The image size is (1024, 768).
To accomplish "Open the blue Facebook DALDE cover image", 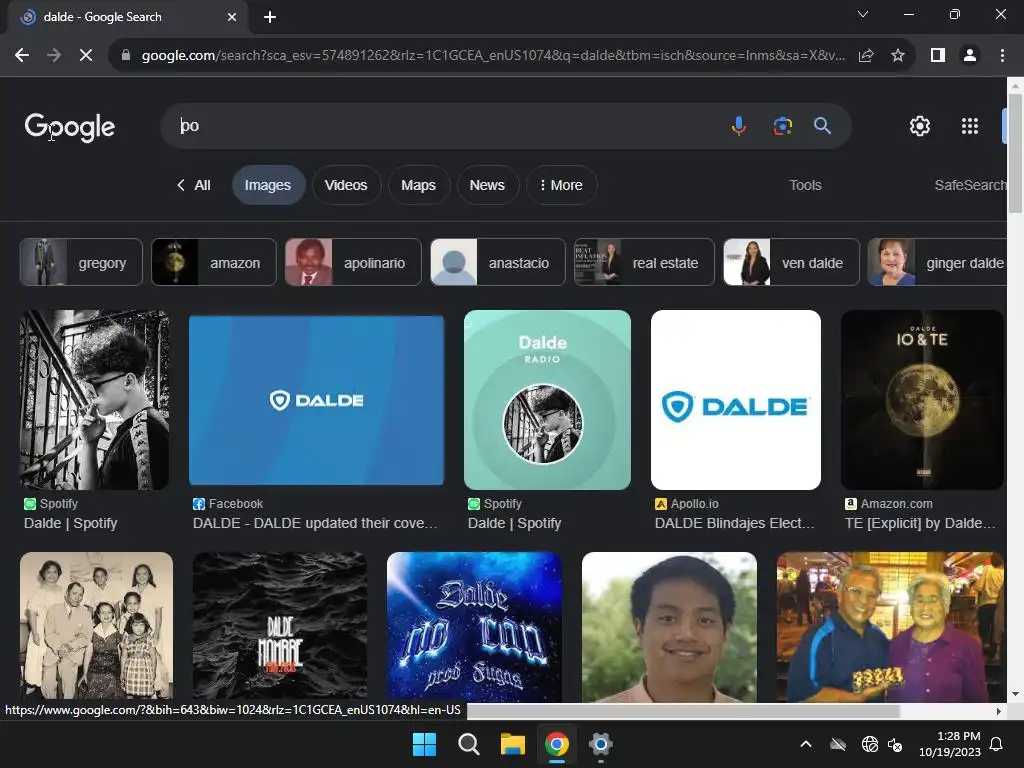I will click(x=316, y=400).
